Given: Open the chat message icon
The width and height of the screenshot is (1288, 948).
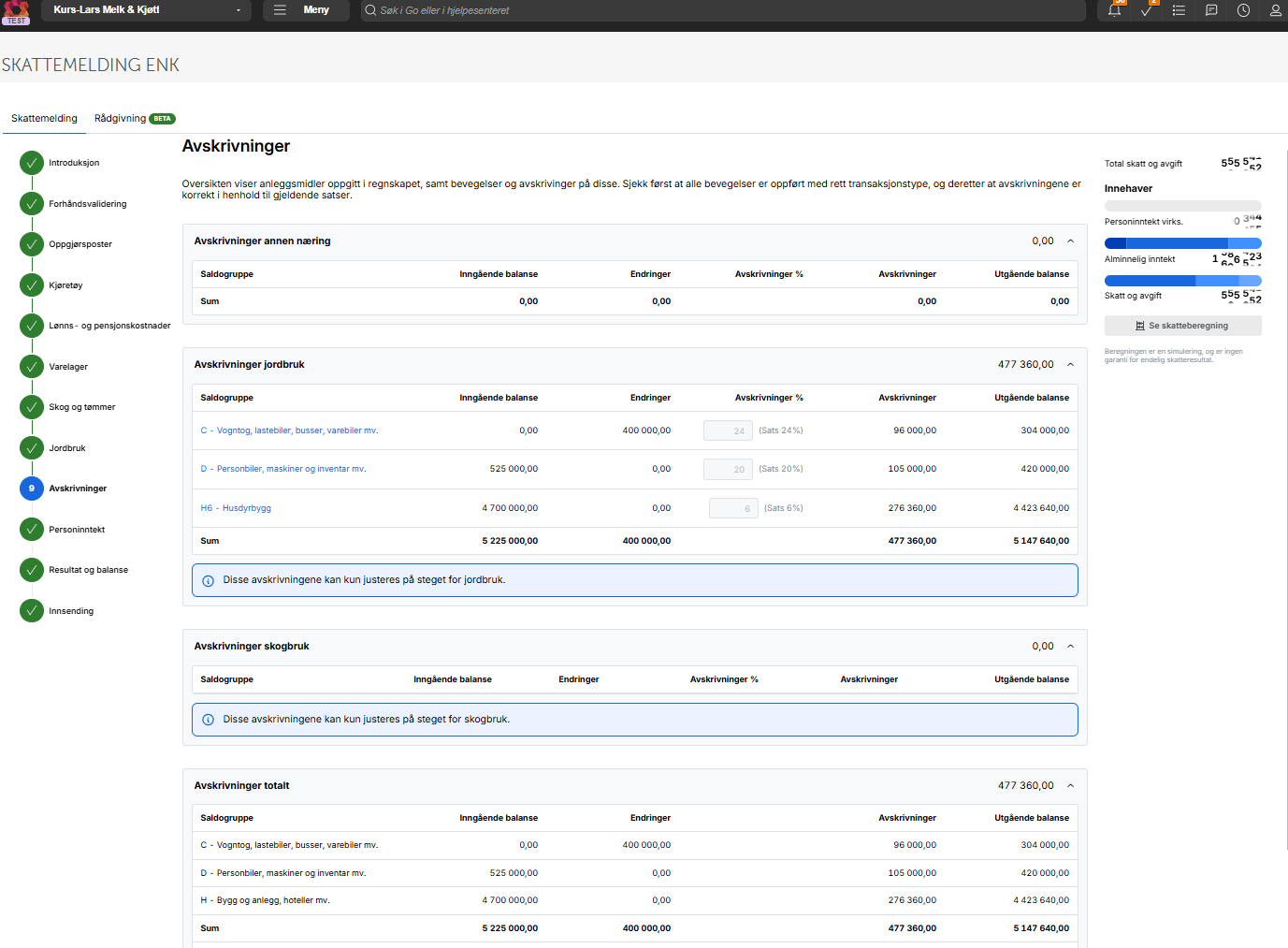Looking at the screenshot, I should pos(1211,10).
